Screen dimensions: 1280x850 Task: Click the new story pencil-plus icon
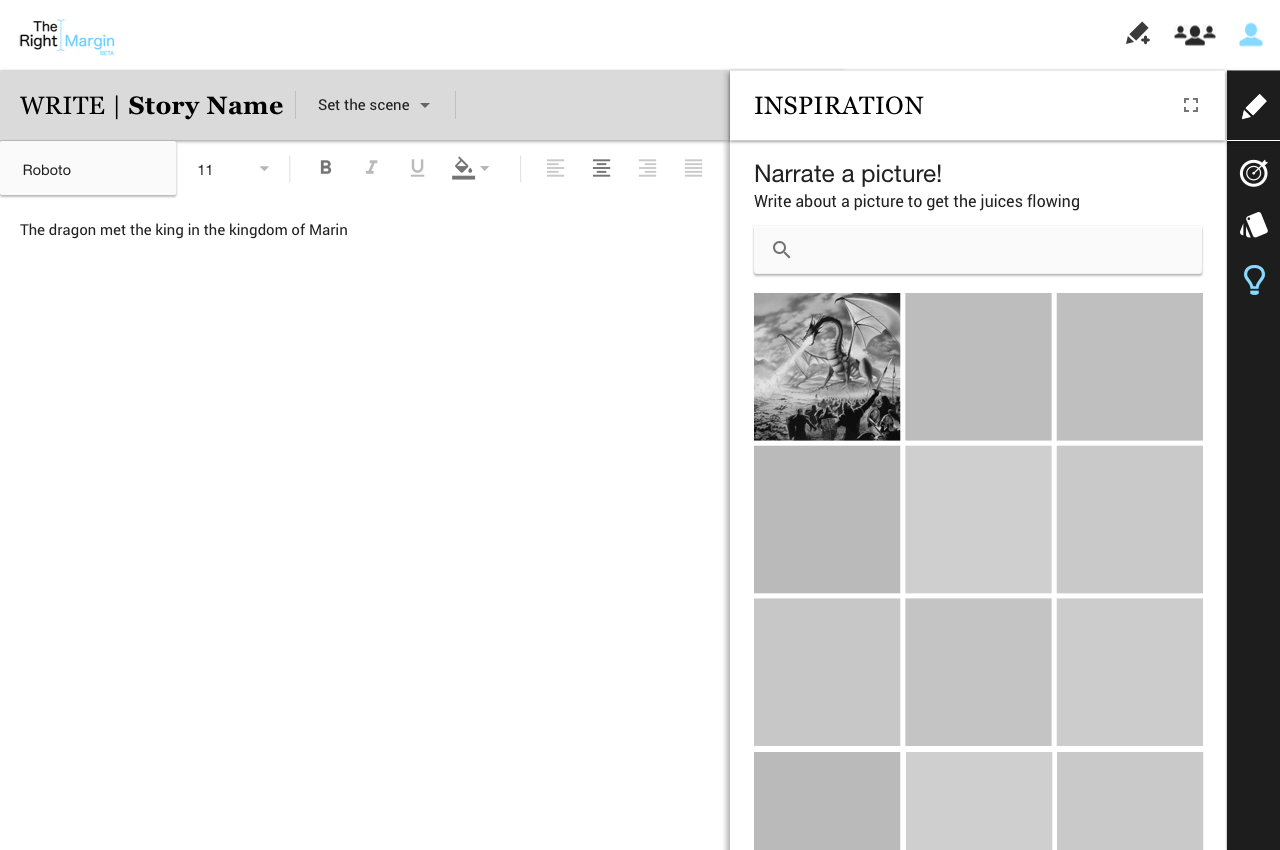1137,35
